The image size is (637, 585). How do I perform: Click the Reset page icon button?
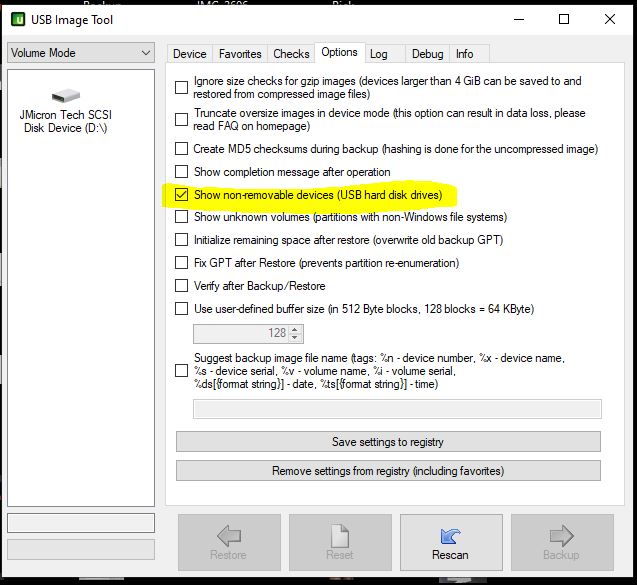tap(340, 542)
